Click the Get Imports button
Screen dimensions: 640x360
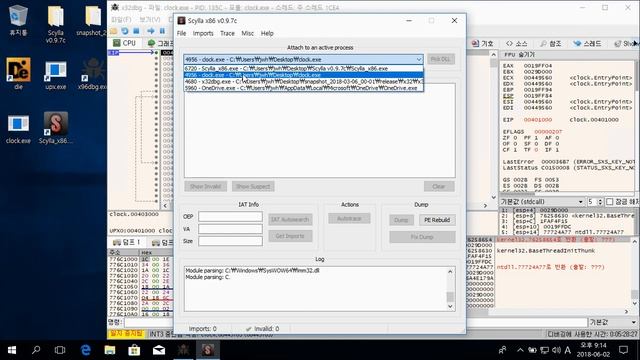coord(290,236)
